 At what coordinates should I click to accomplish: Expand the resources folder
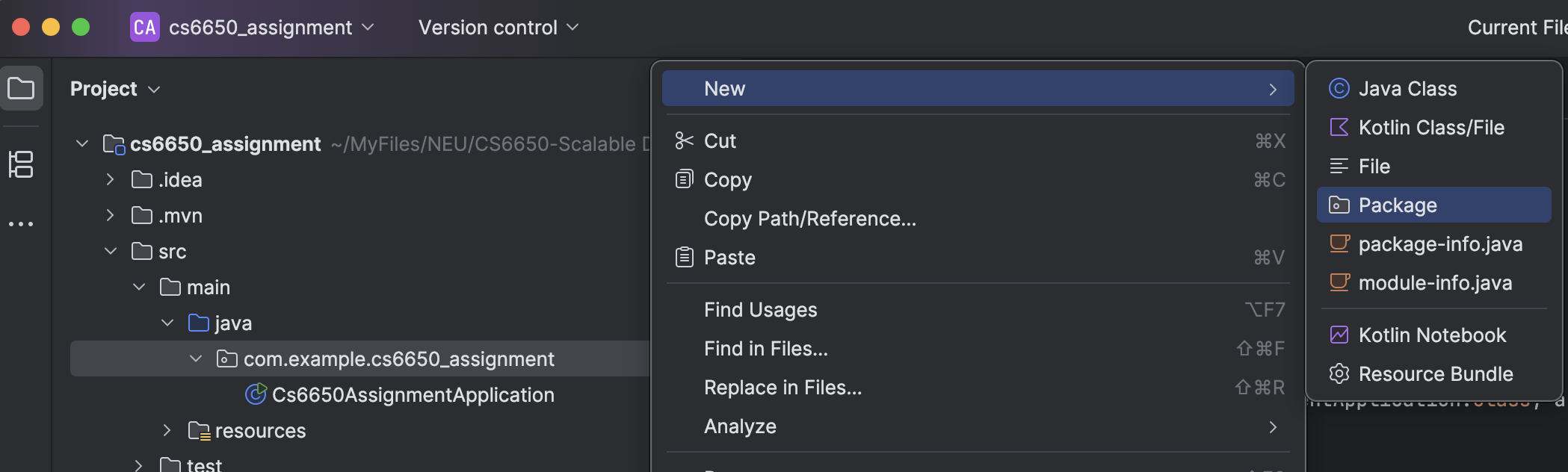tap(167, 431)
